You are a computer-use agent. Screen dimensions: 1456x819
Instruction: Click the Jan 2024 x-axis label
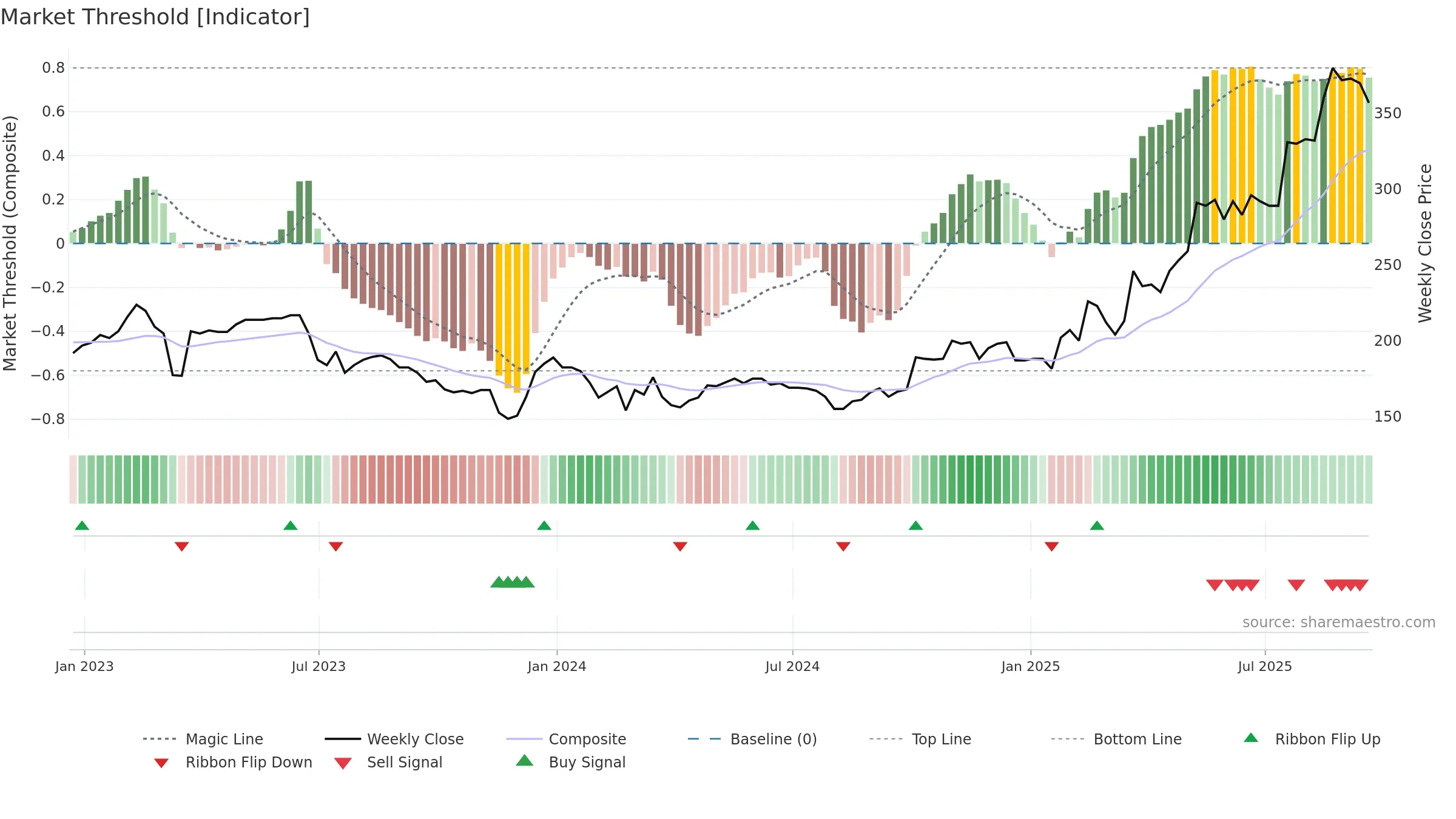point(557,666)
